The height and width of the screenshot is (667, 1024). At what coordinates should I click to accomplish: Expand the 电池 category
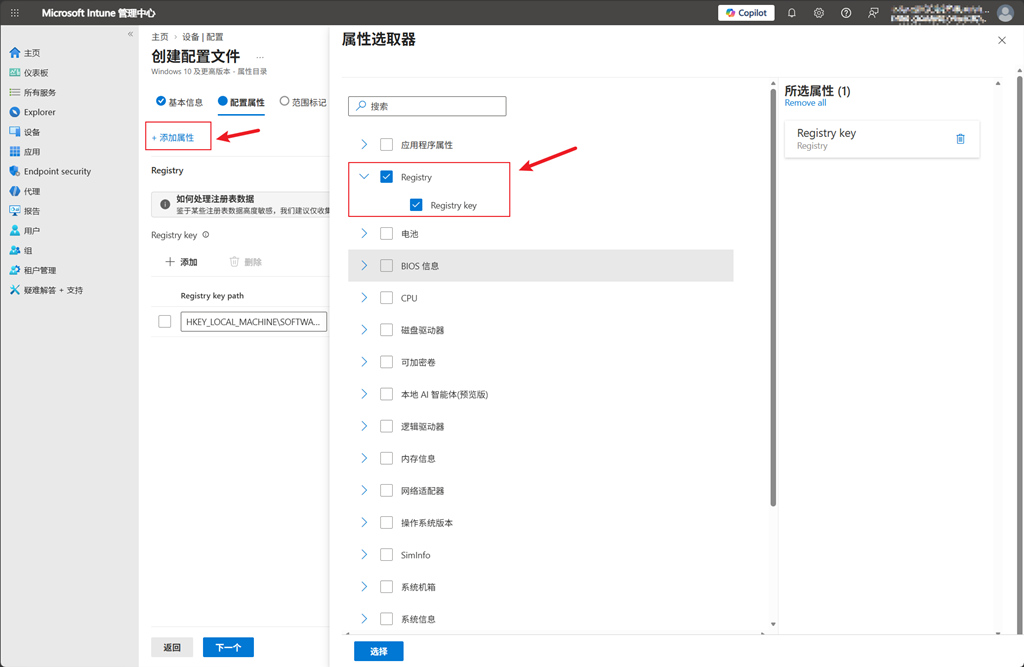364,233
